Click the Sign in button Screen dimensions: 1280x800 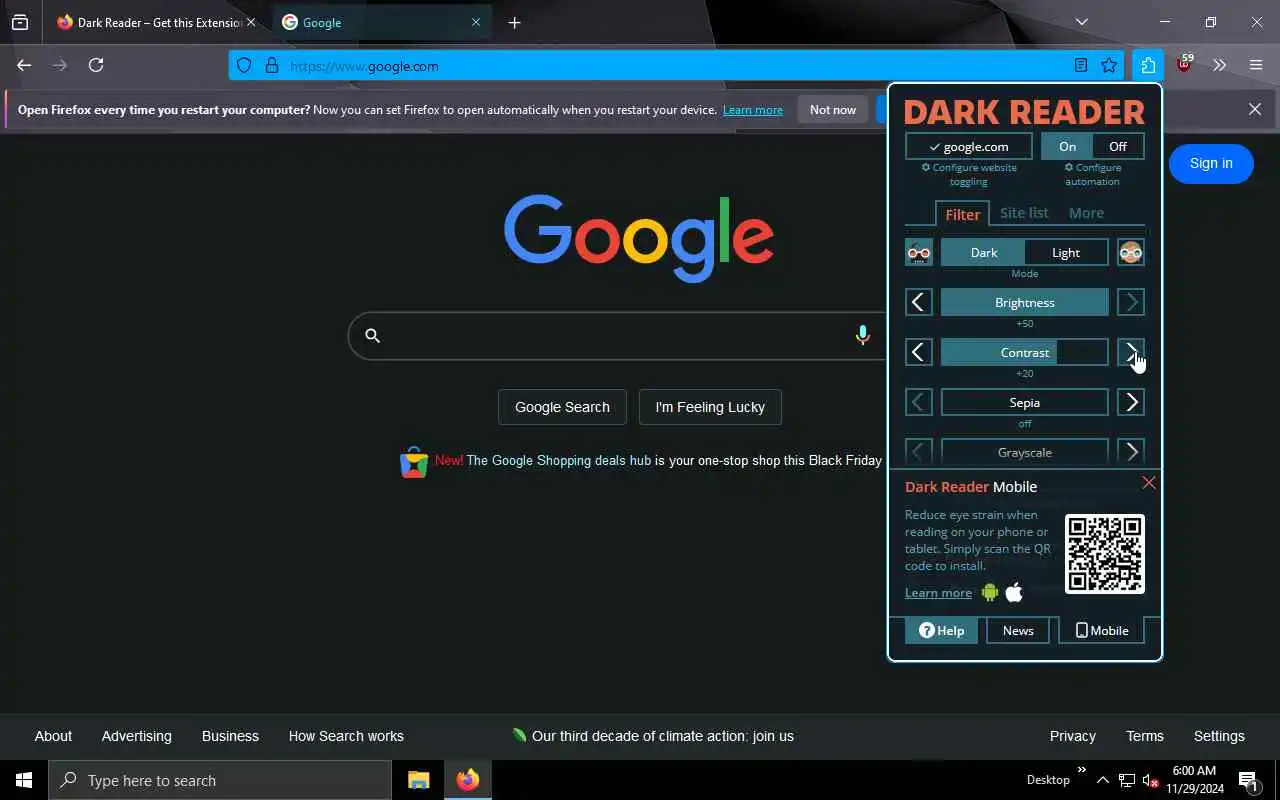1211,163
